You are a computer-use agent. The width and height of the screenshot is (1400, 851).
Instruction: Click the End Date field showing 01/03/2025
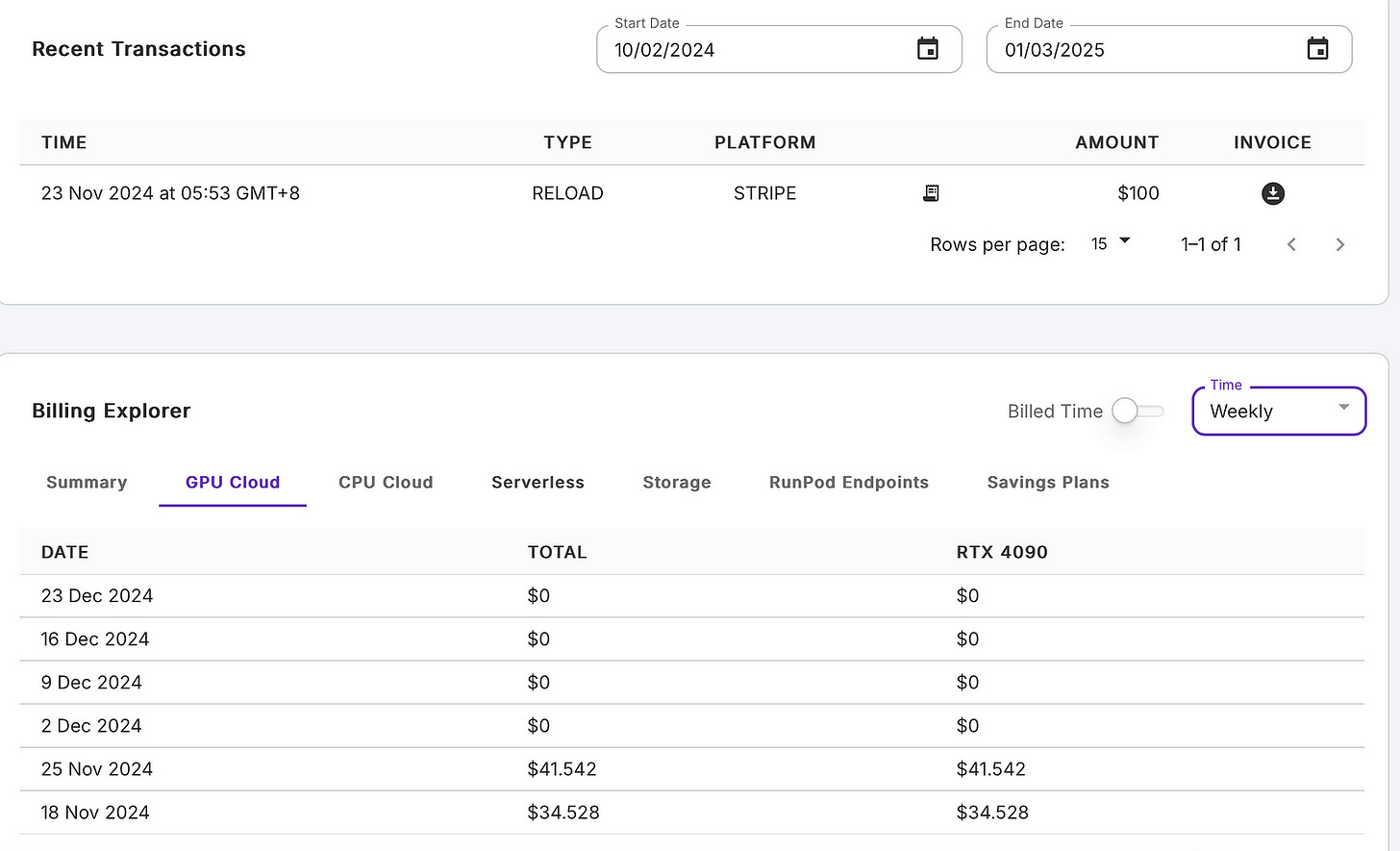coord(1169,49)
